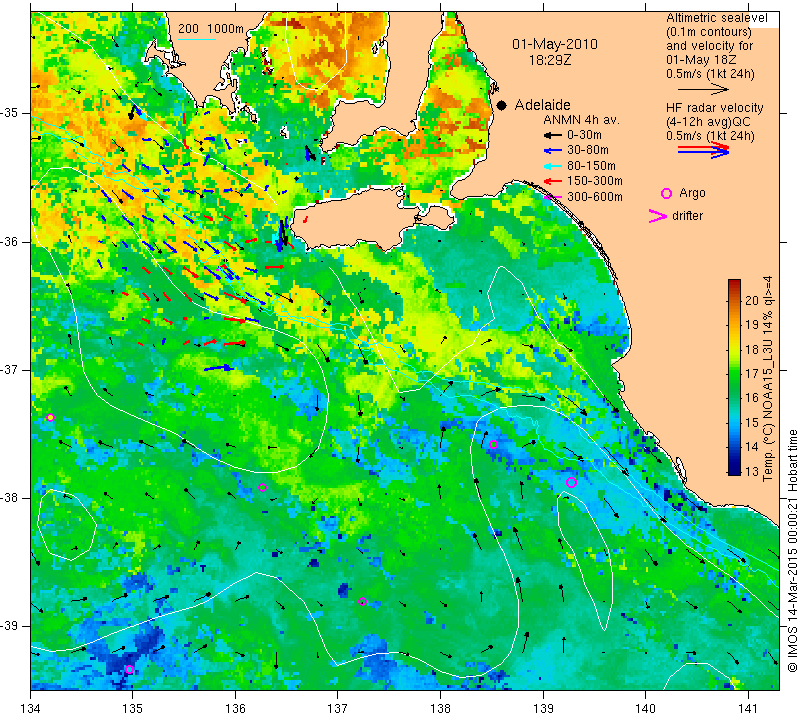
Task: Click the longitude 141 axis label
Action: 748,709
